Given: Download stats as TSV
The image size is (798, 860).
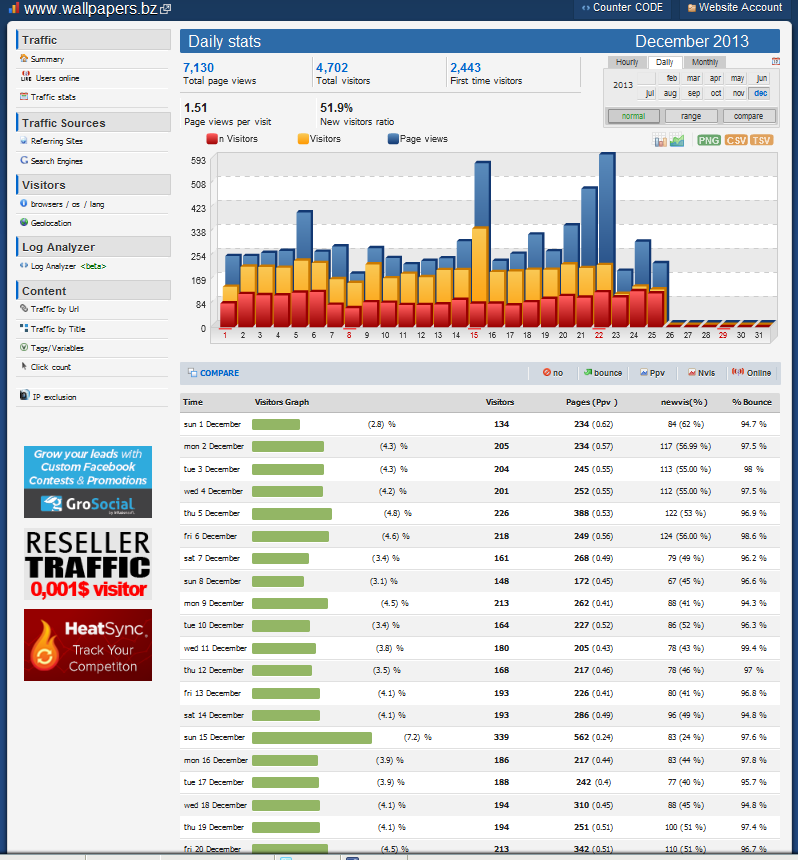Looking at the screenshot, I should [761, 140].
